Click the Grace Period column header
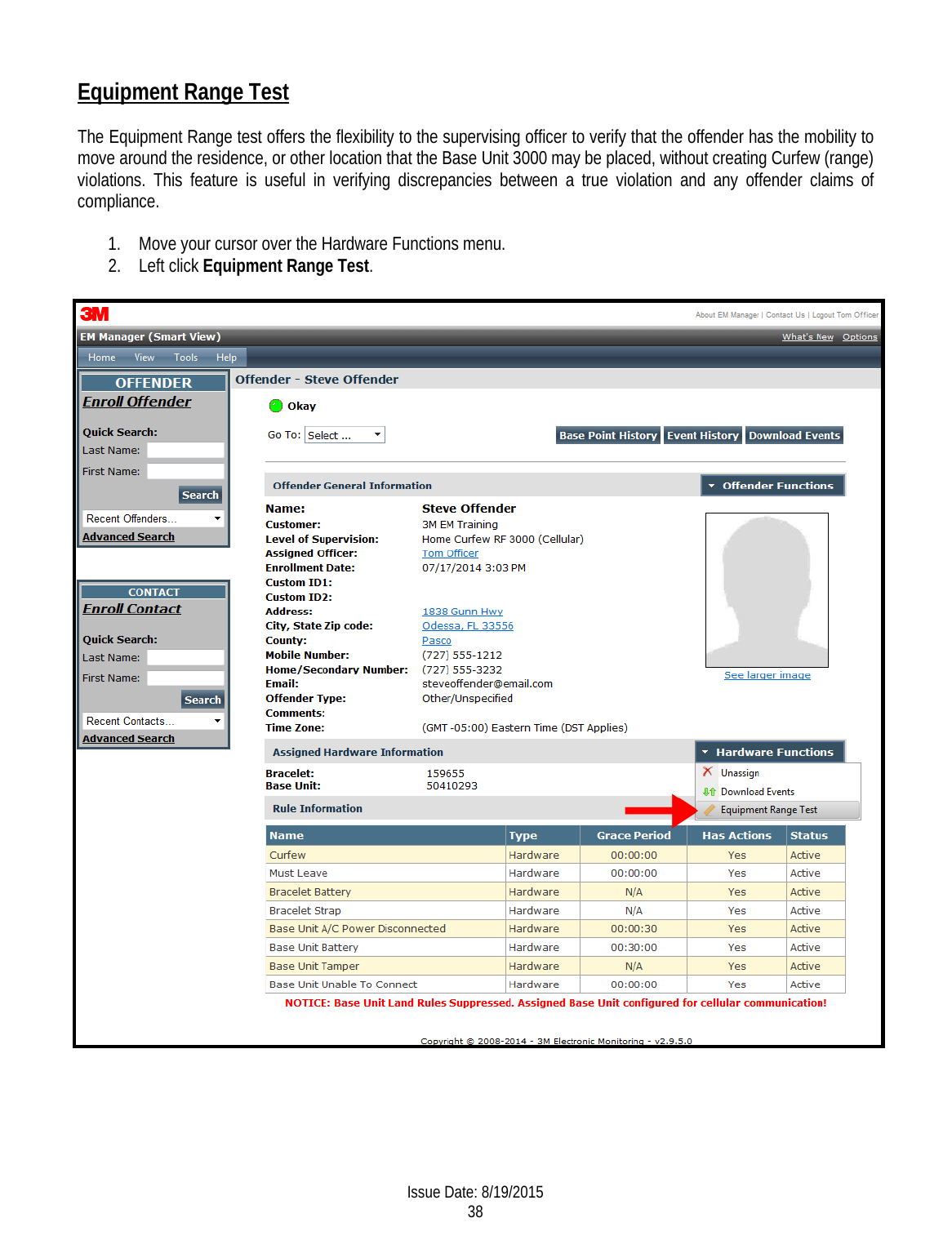Image resolution: width=952 pixels, height=1258 pixels. pos(634,835)
